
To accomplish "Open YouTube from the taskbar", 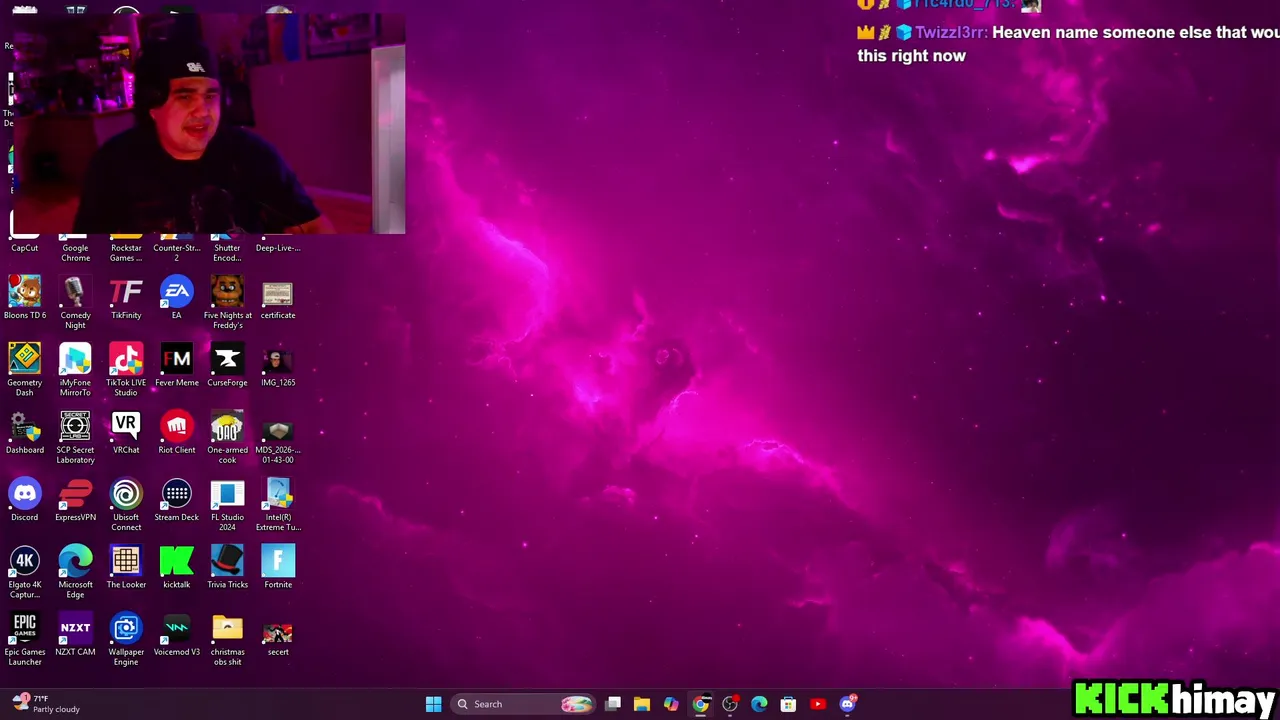I will click(x=818, y=704).
